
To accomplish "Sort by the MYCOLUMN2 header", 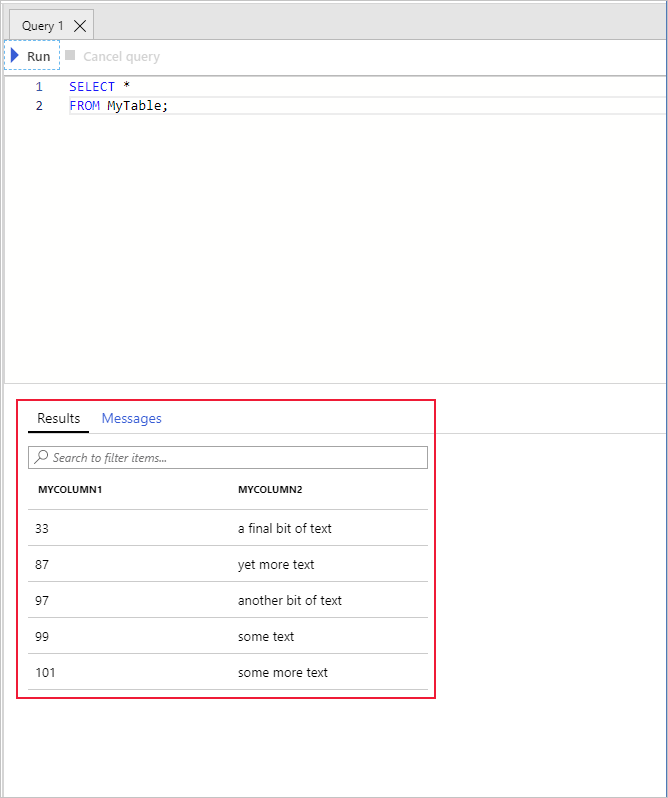I will (270, 490).
